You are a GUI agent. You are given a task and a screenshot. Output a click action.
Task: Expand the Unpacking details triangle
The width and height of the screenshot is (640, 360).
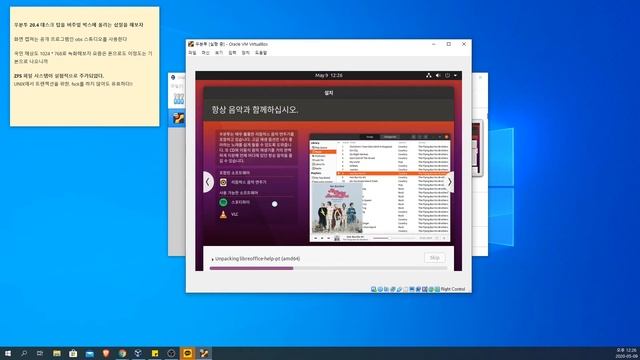[x=212, y=259]
